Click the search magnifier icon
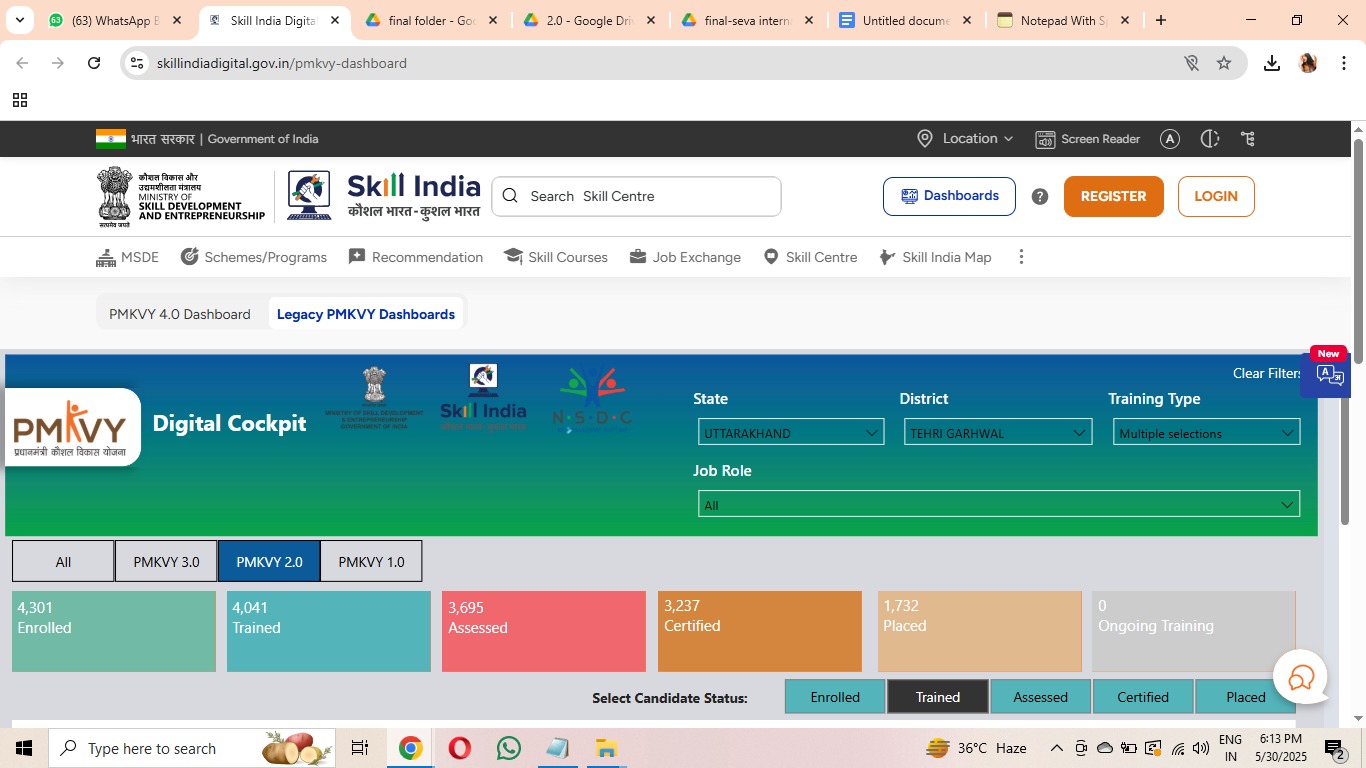 coord(510,196)
